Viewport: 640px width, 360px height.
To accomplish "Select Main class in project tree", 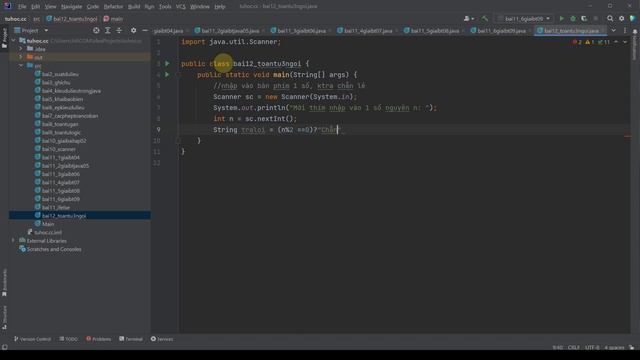I will point(48,224).
